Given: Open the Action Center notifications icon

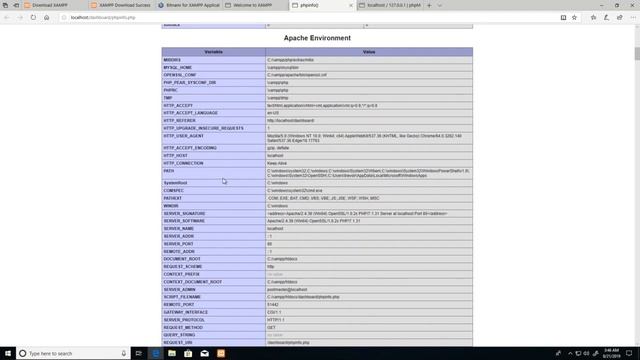Looking at the screenshot, I should [x=629, y=353].
